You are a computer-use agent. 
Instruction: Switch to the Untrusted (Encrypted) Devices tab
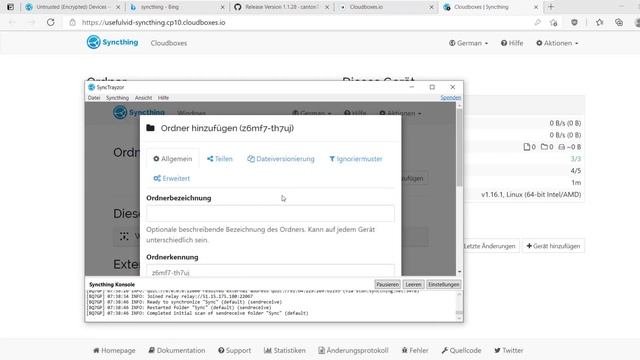point(73,7)
